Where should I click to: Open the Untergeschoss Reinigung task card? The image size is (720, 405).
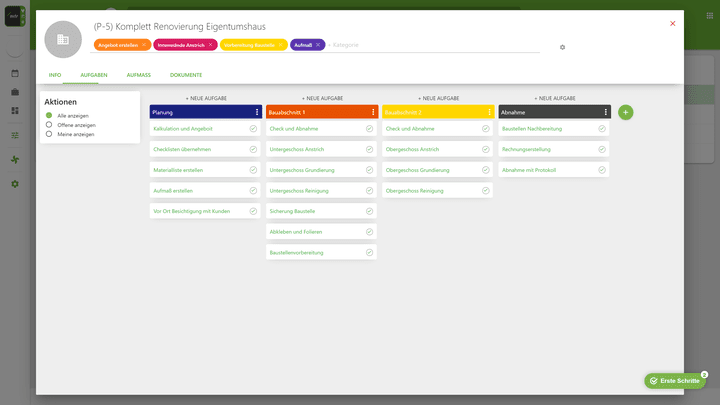pos(321,191)
